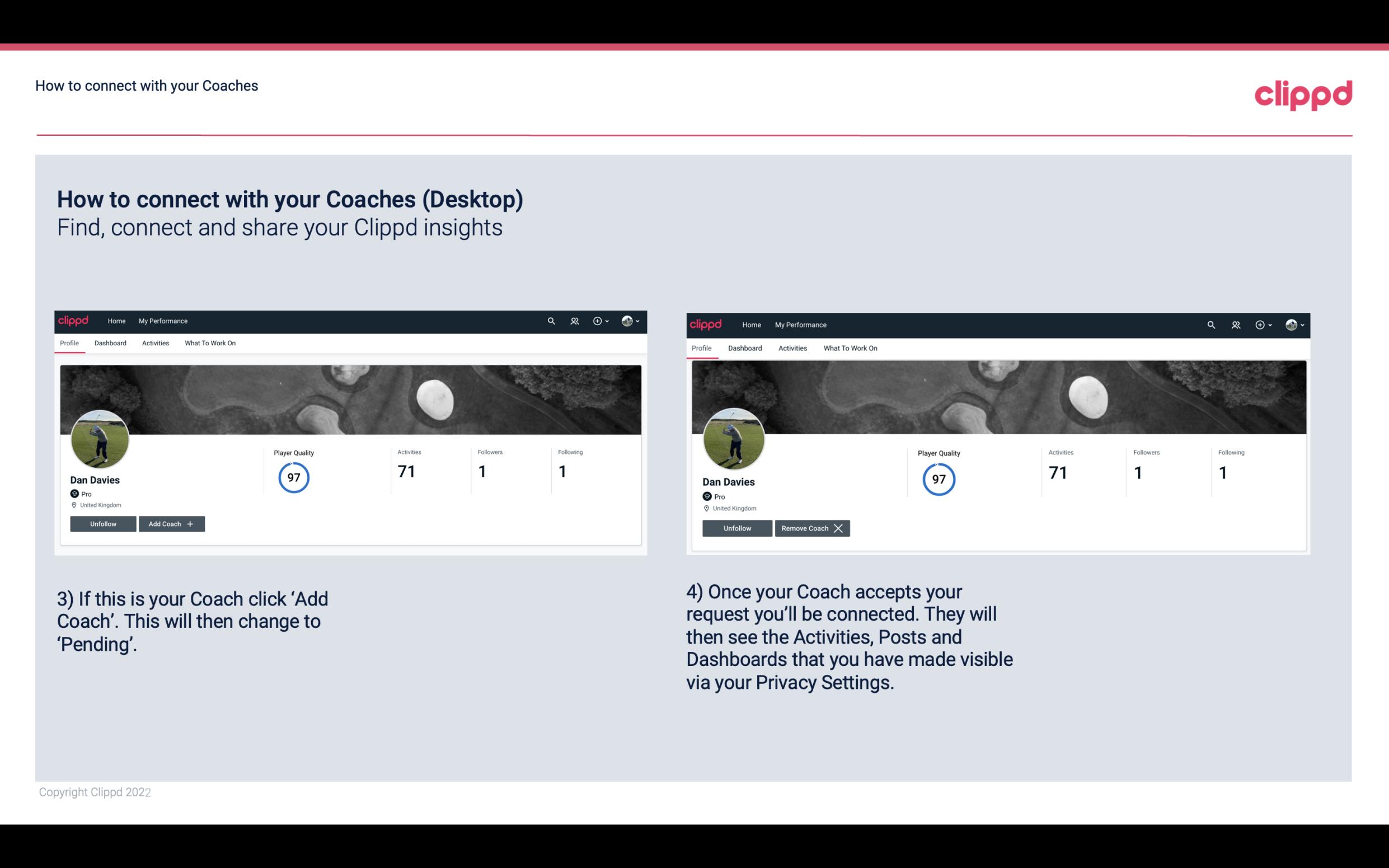Viewport: 1389px width, 868px height.
Task: Click 'Unfollow' button on right screenshot
Action: [737, 528]
